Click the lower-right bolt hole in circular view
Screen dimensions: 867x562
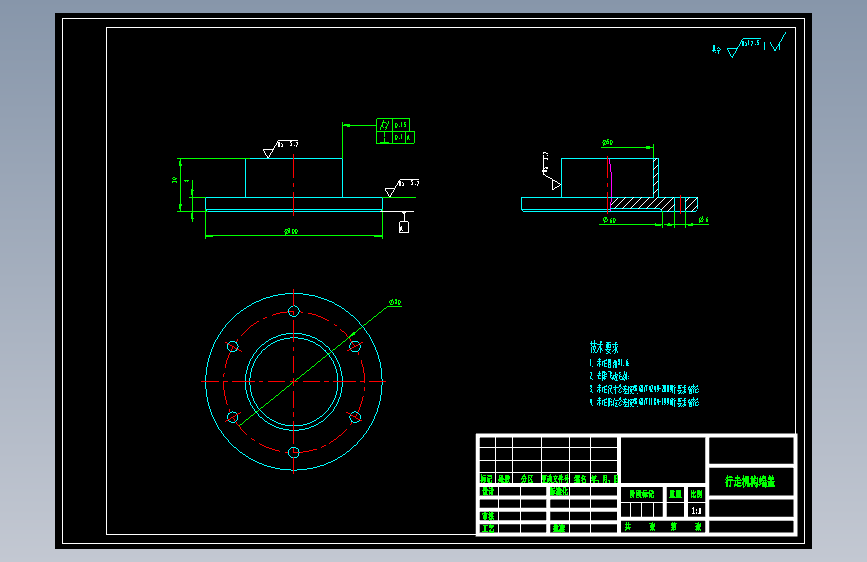(x=355, y=417)
